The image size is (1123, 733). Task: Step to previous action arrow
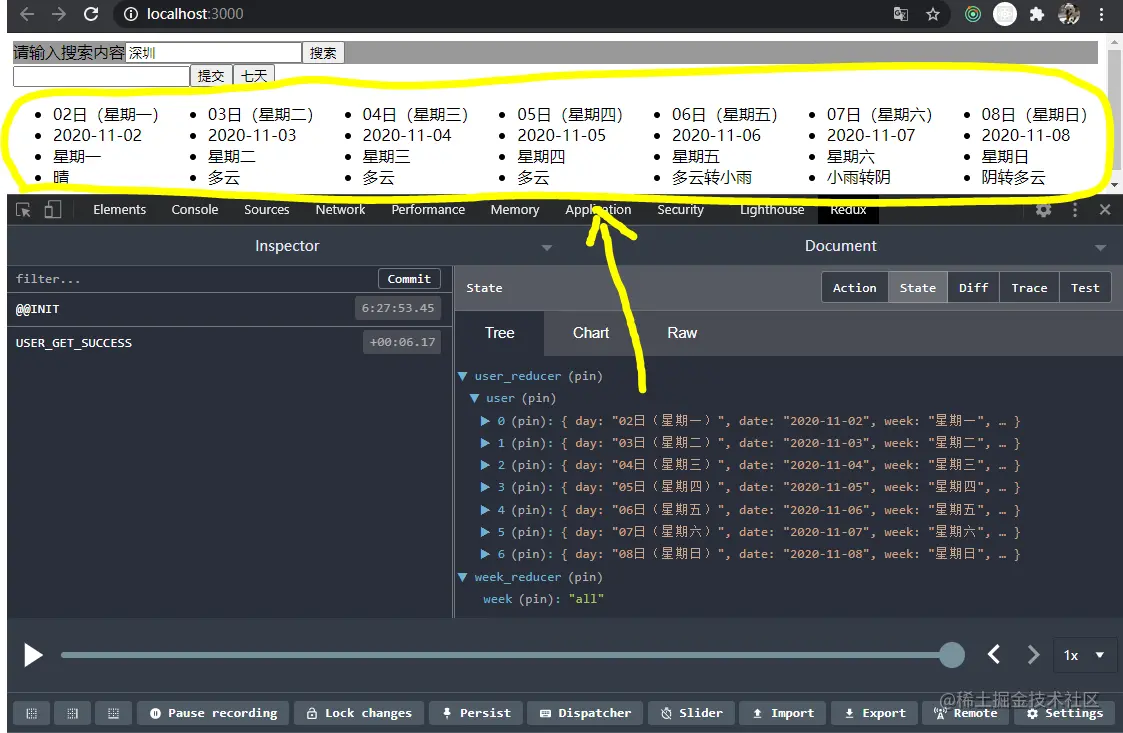click(994, 654)
